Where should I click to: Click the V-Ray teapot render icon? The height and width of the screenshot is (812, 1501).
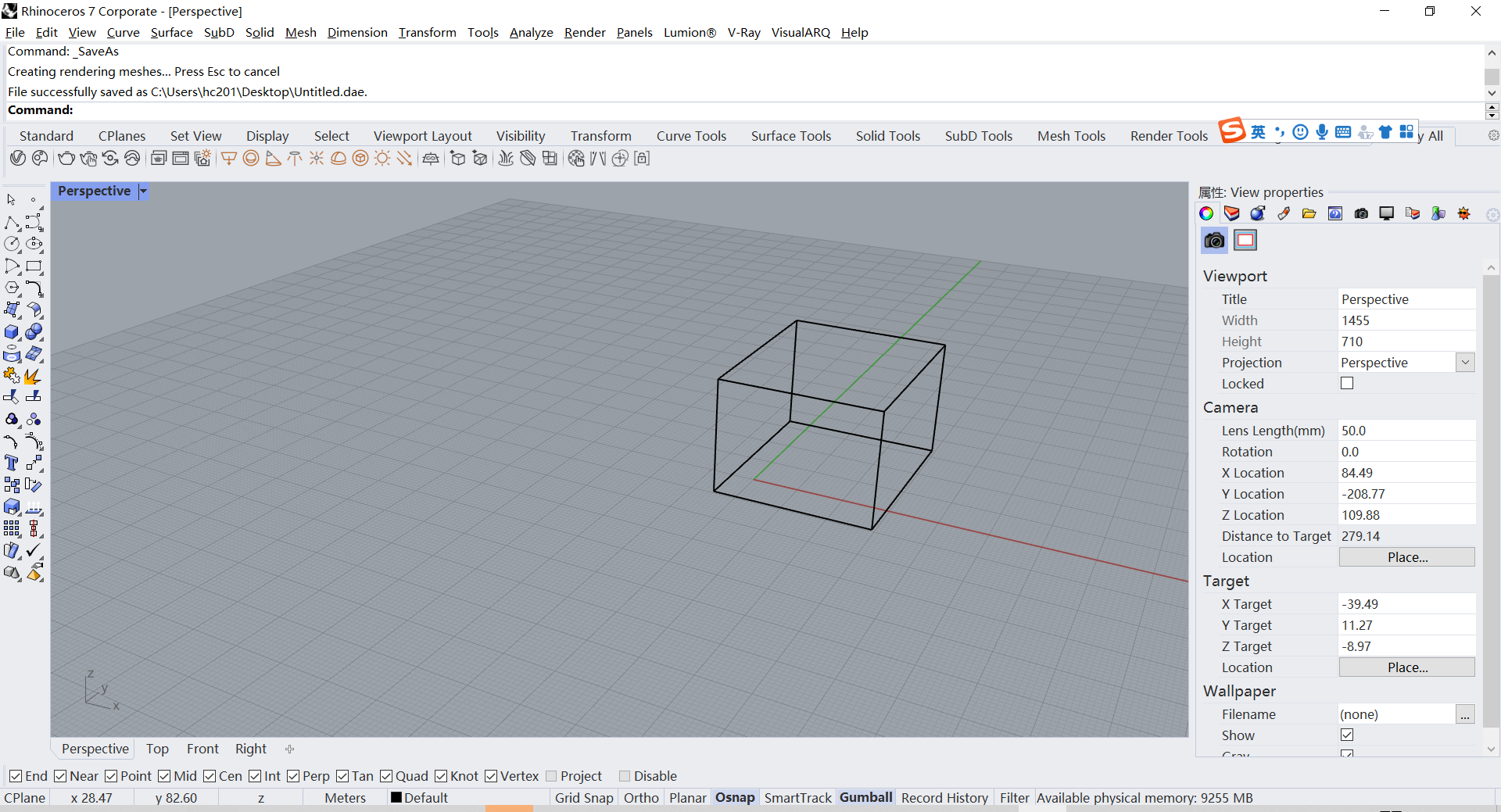point(66,159)
